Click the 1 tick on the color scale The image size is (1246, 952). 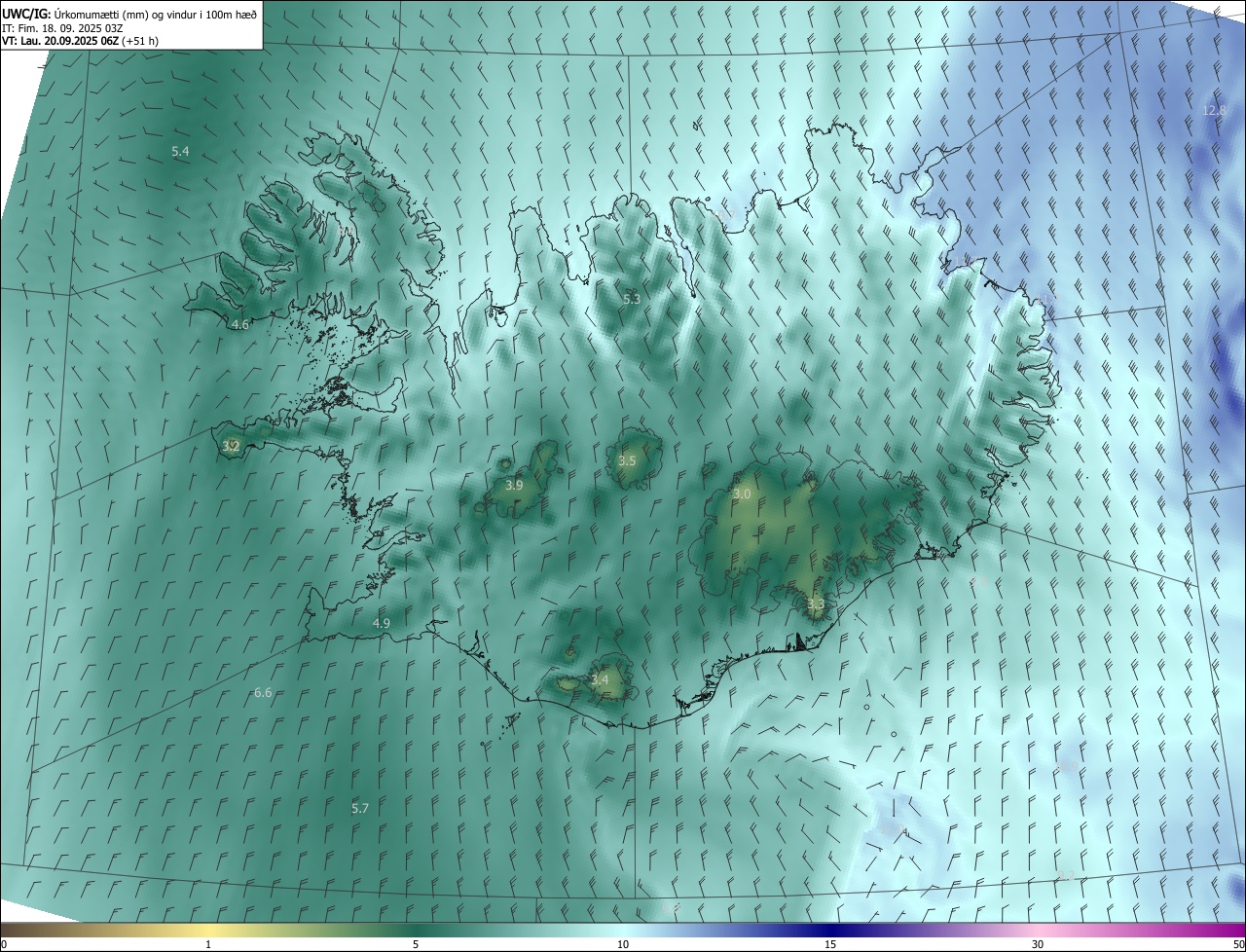208,944
